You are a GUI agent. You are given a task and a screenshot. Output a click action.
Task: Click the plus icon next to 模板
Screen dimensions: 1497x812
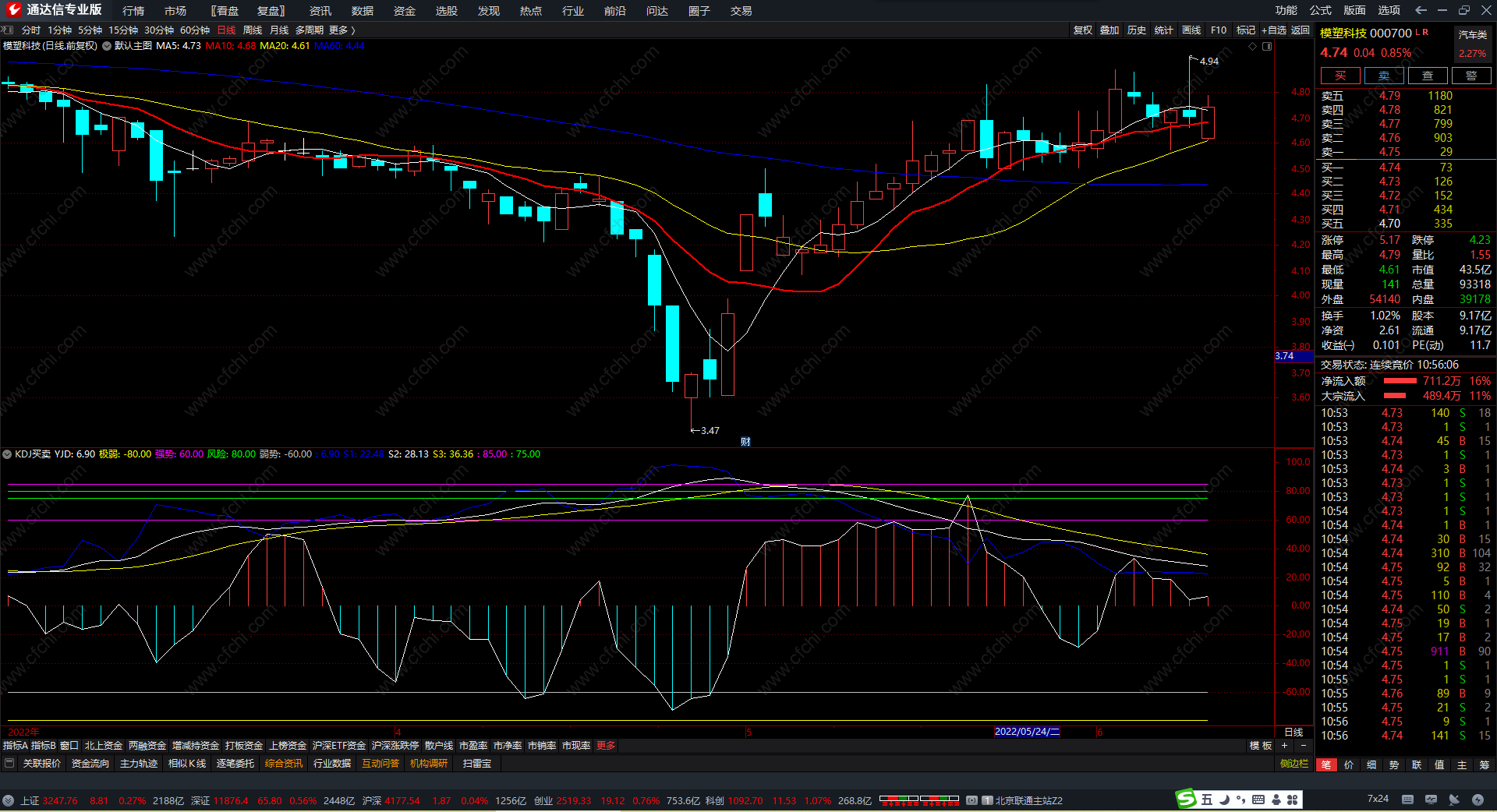pyautogui.click(x=1285, y=746)
